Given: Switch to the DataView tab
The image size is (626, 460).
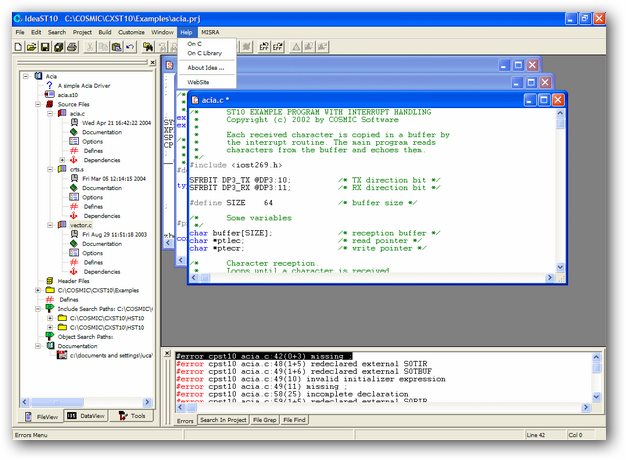Looking at the screenshot, I should 86,416.
